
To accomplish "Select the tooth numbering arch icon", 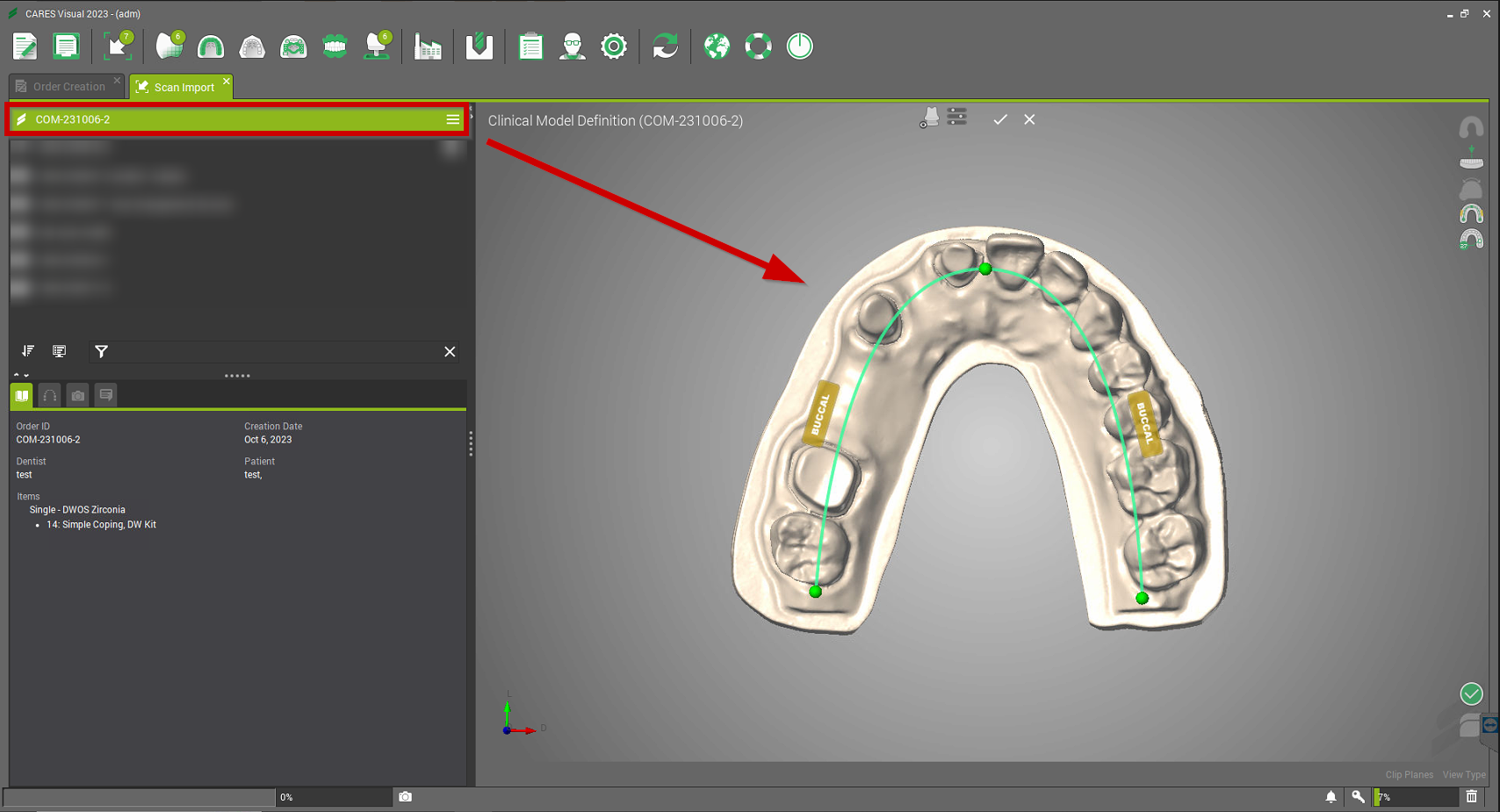I will point(1471,239).
